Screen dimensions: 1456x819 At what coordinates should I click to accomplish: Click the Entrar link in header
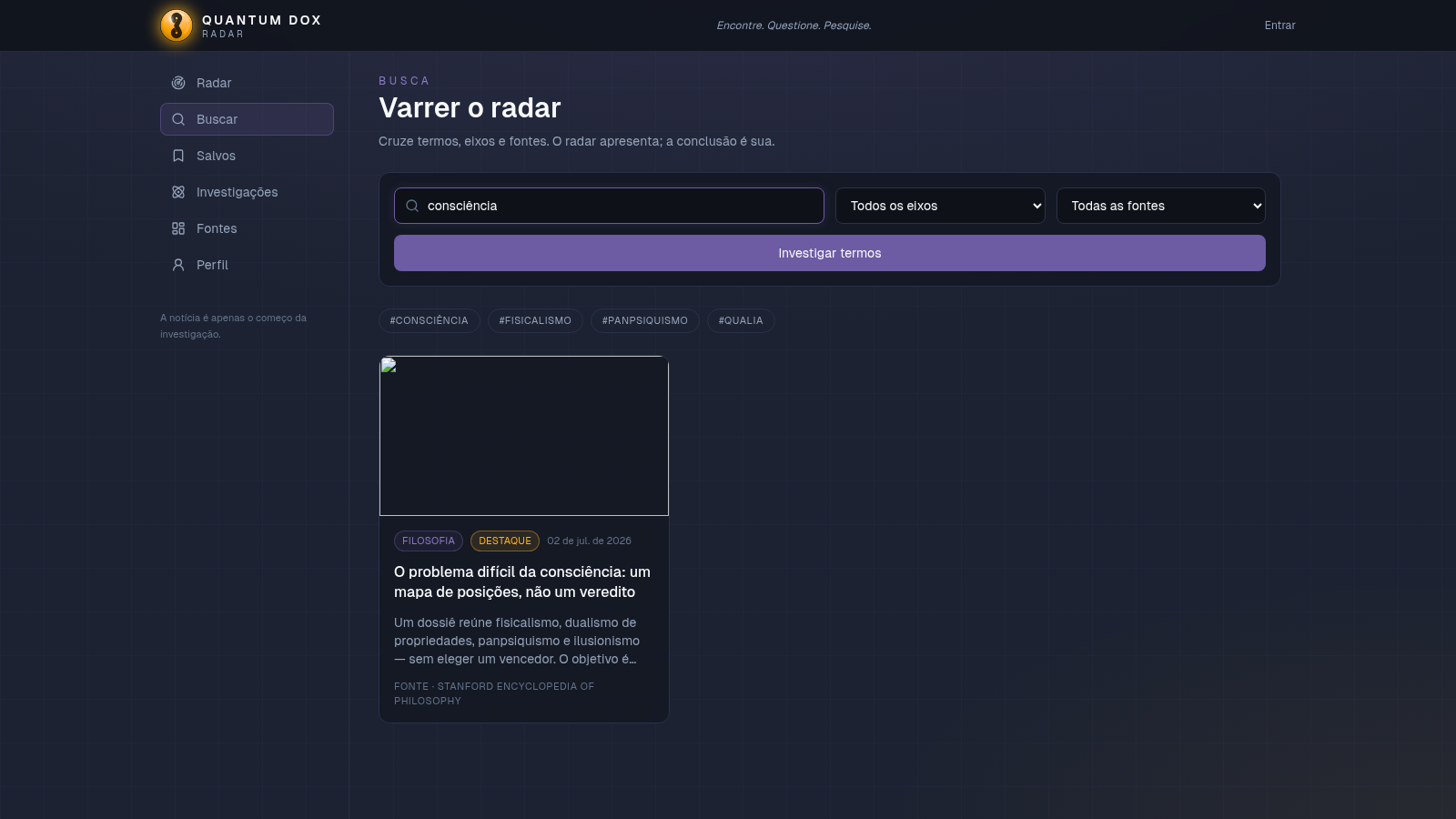1279,25
